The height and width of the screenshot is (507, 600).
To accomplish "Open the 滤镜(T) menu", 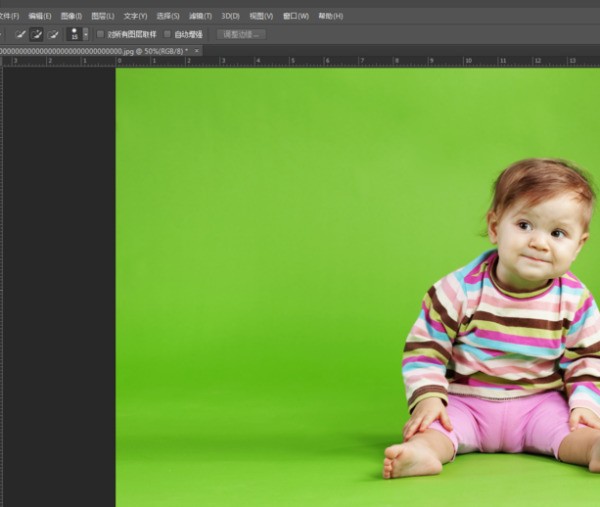I will (200, 16).
